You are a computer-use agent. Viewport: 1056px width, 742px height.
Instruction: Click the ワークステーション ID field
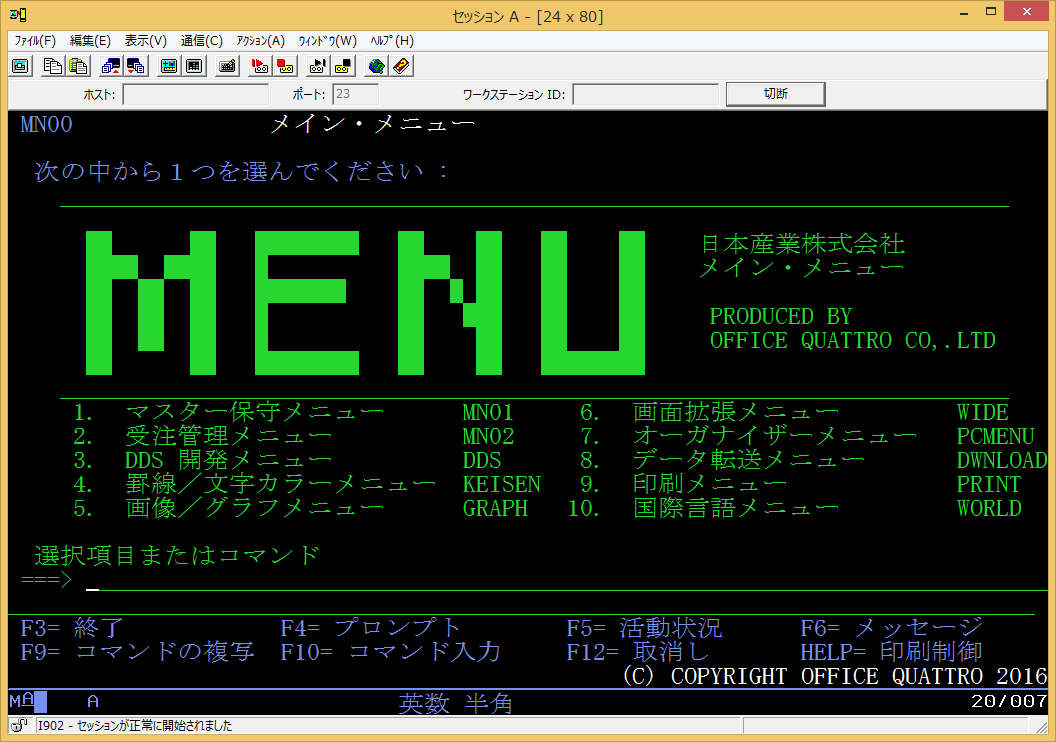pyautogui.click(x=645, y=94)
